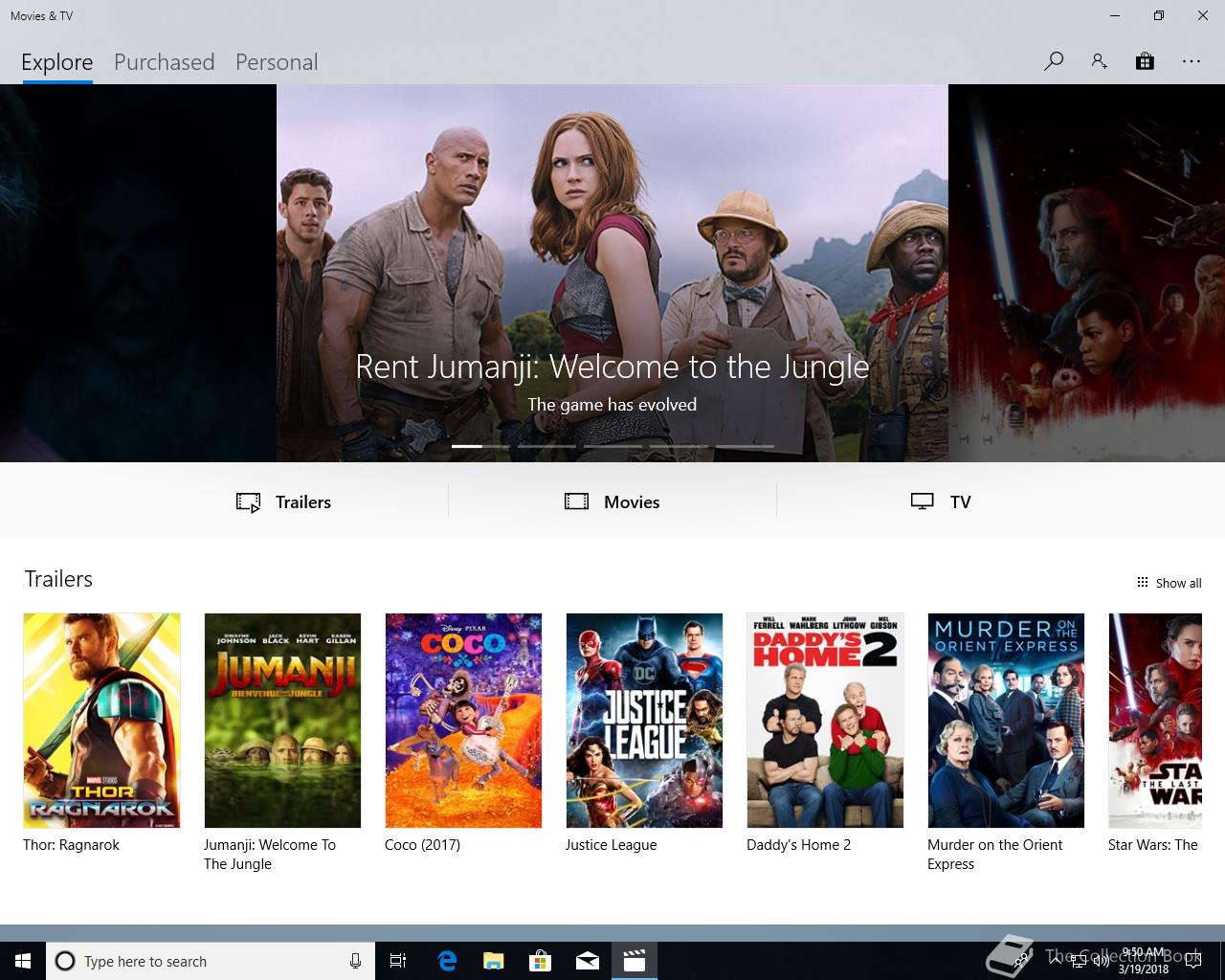Image resolution: width=1225 pixels, height=980 pixels.
Task: Click the Thor: Ragnarok title text
Action: pyautogui.click(x=71, y=844)
